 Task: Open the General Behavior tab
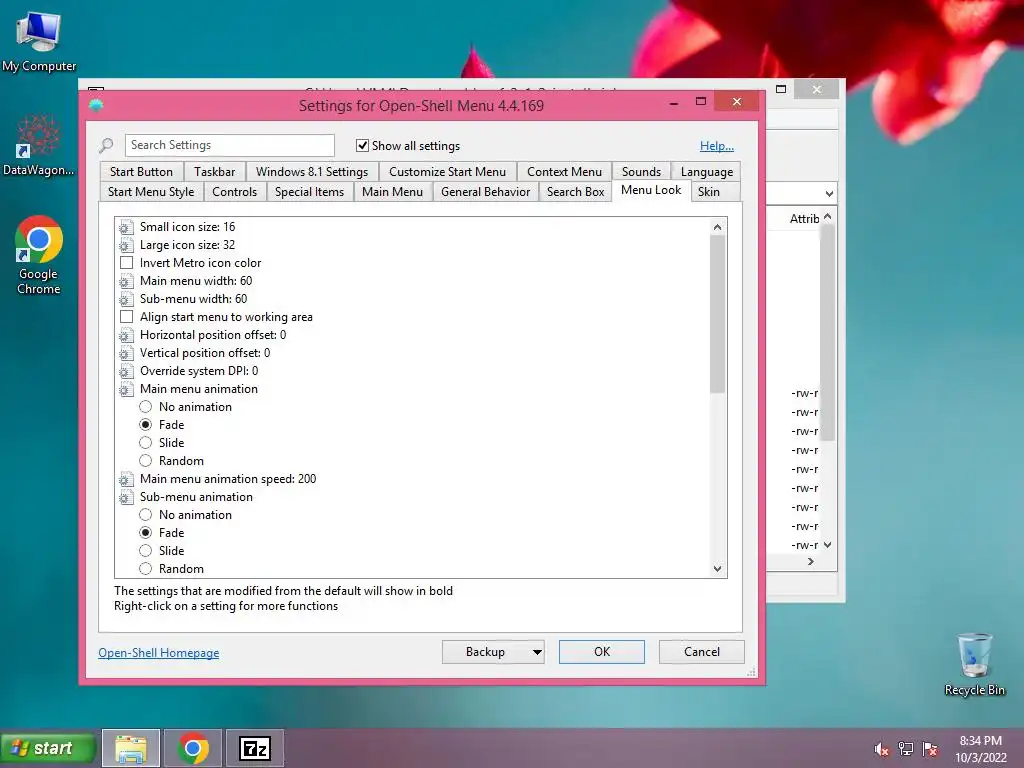(x=485, y=192)
